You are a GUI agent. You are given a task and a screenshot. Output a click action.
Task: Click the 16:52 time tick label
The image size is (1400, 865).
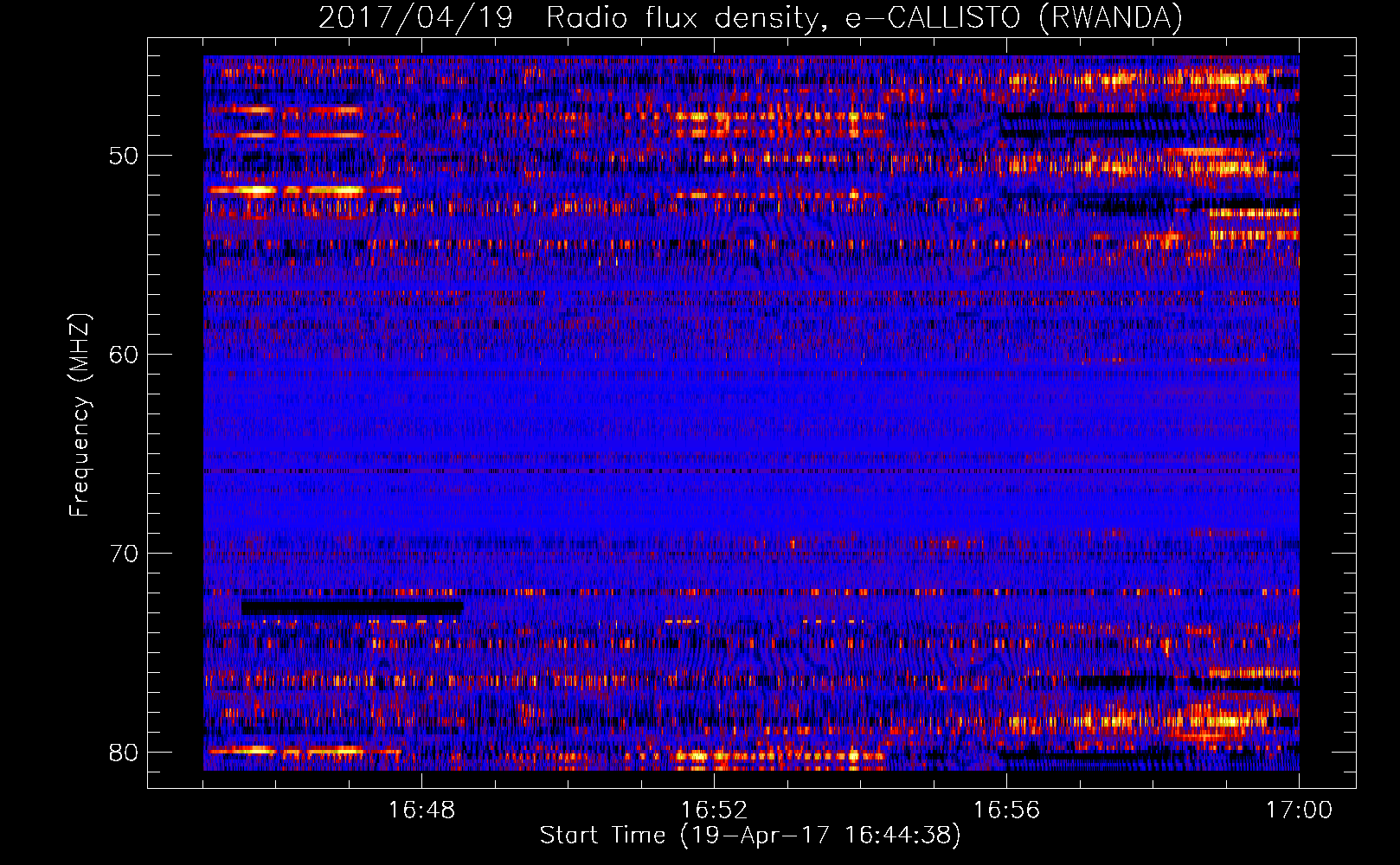point(714,811)
